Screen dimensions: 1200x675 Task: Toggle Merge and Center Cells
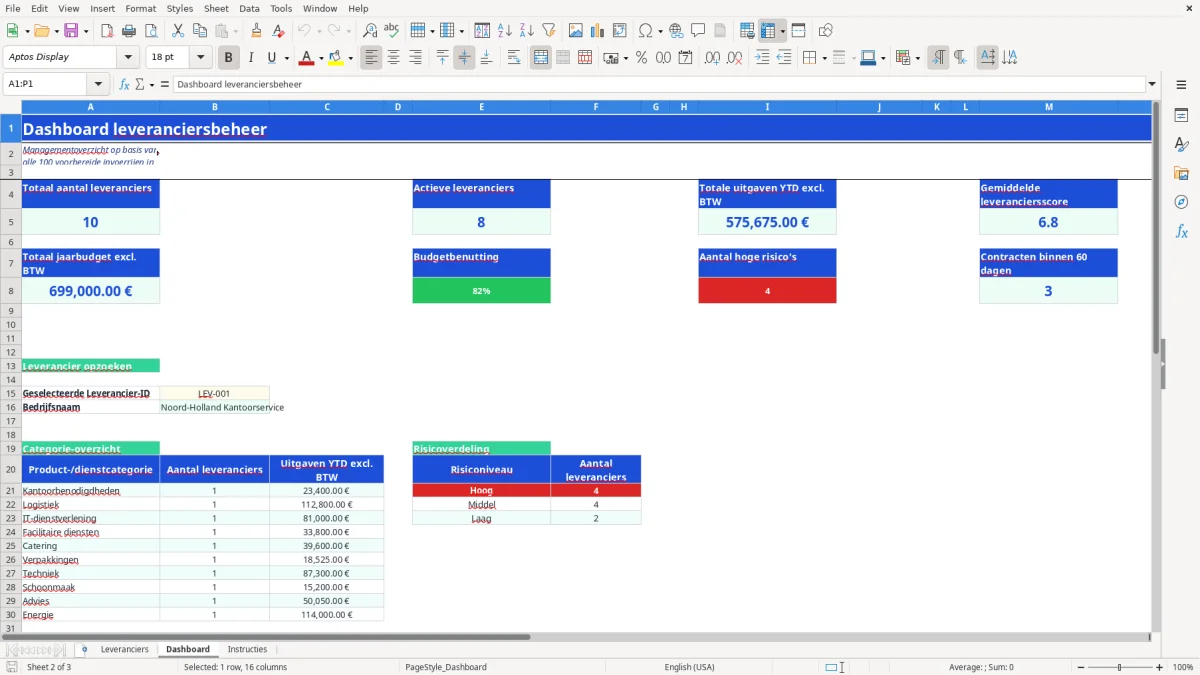[x=541, y=58]
